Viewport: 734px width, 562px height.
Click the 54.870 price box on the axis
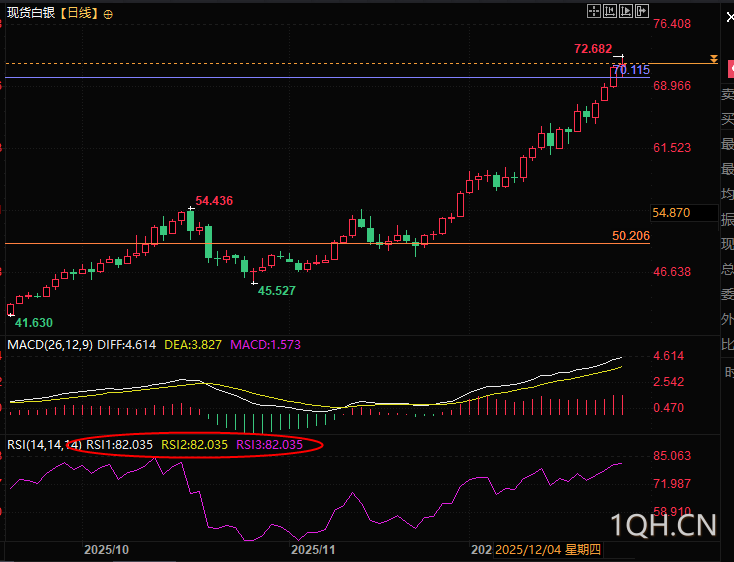pos(684,213)
